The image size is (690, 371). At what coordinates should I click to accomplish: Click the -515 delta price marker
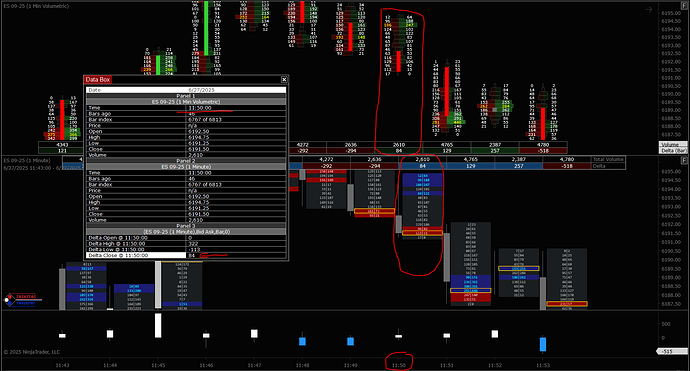672,351
